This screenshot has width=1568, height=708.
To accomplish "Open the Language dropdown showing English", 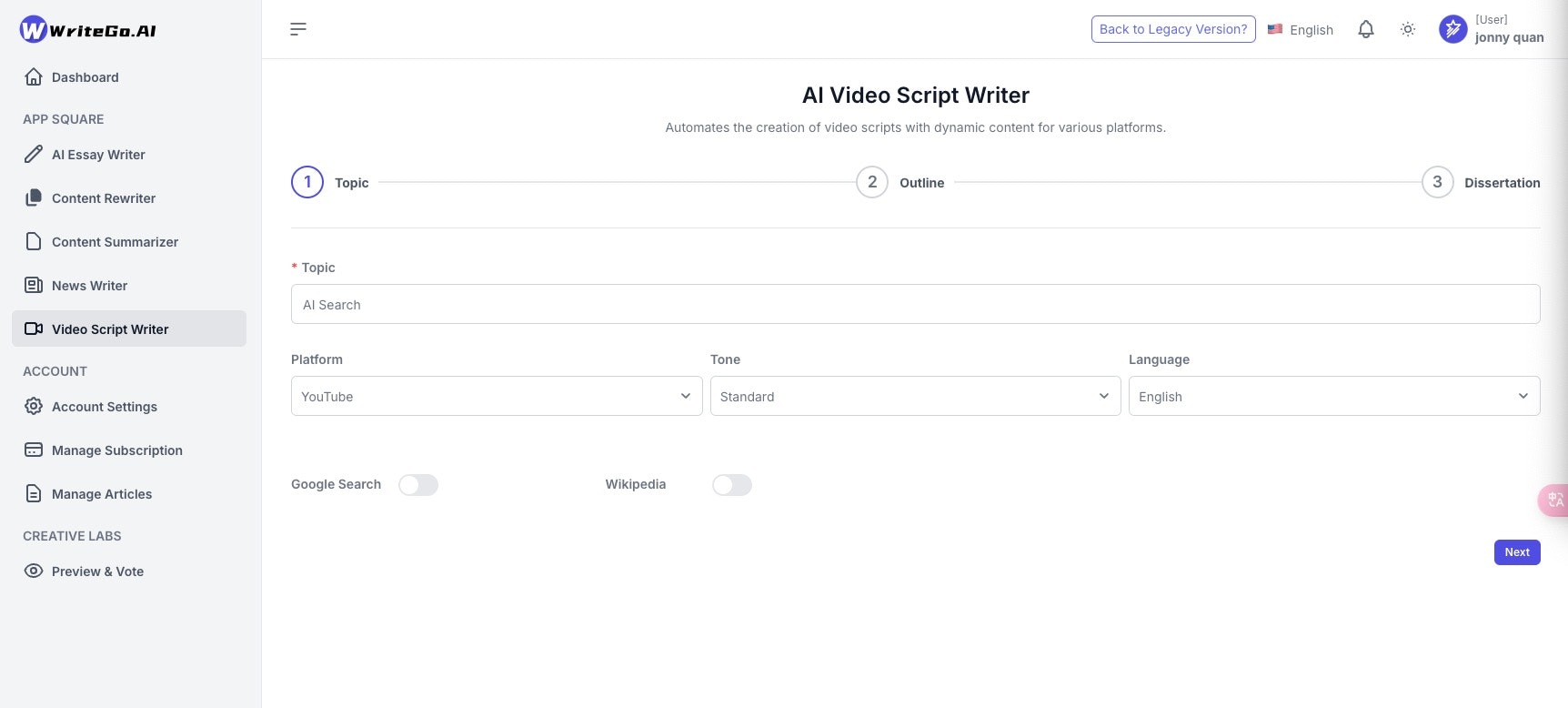I will pos(1334,396).
